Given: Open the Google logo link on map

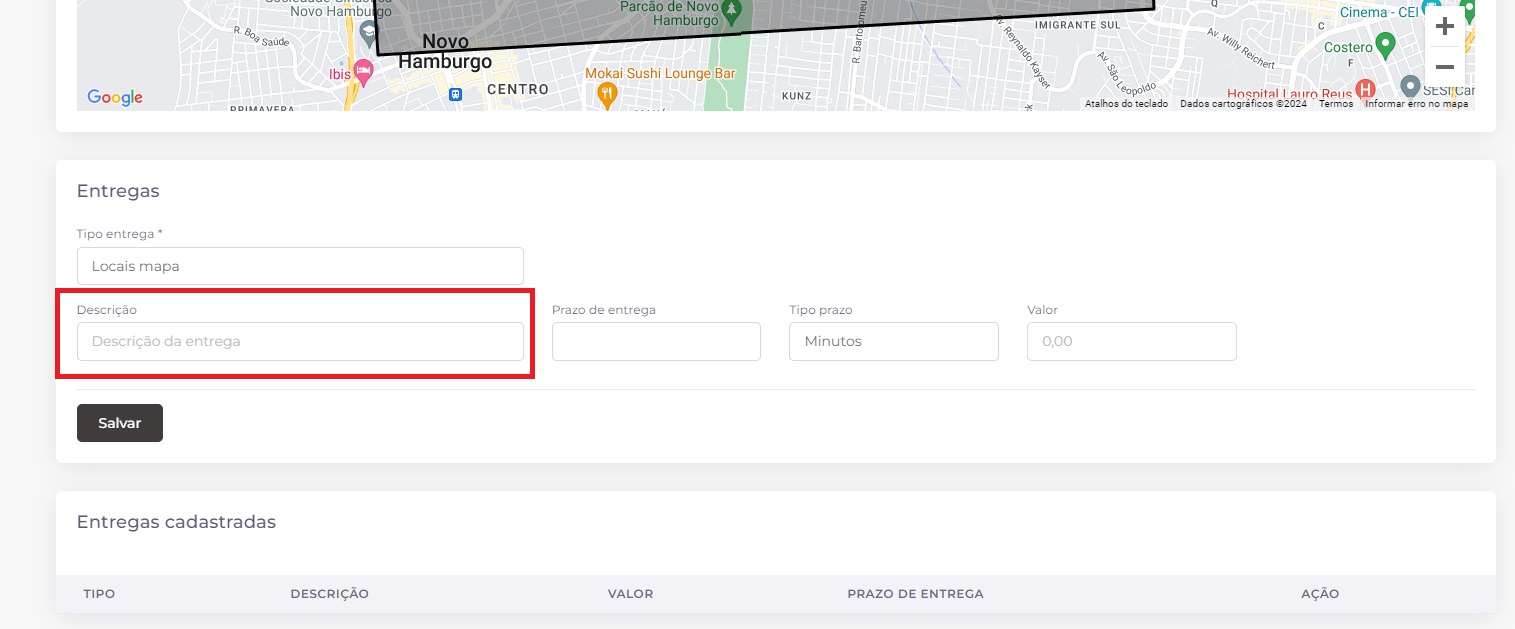Looking at the screenshot, I should pos(115,97).
